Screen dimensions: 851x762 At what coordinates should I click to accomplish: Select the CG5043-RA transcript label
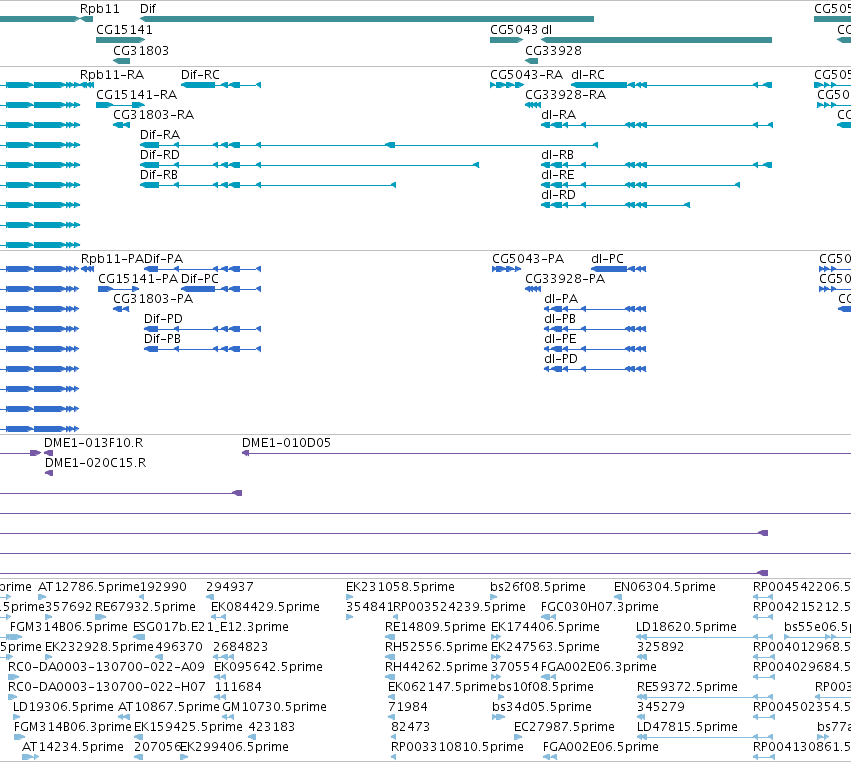point(526,74)
